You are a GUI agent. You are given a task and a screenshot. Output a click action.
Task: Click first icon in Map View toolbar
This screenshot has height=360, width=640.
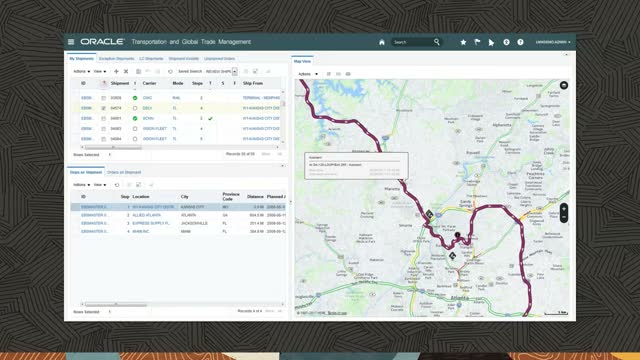click(x=329, y=74)
